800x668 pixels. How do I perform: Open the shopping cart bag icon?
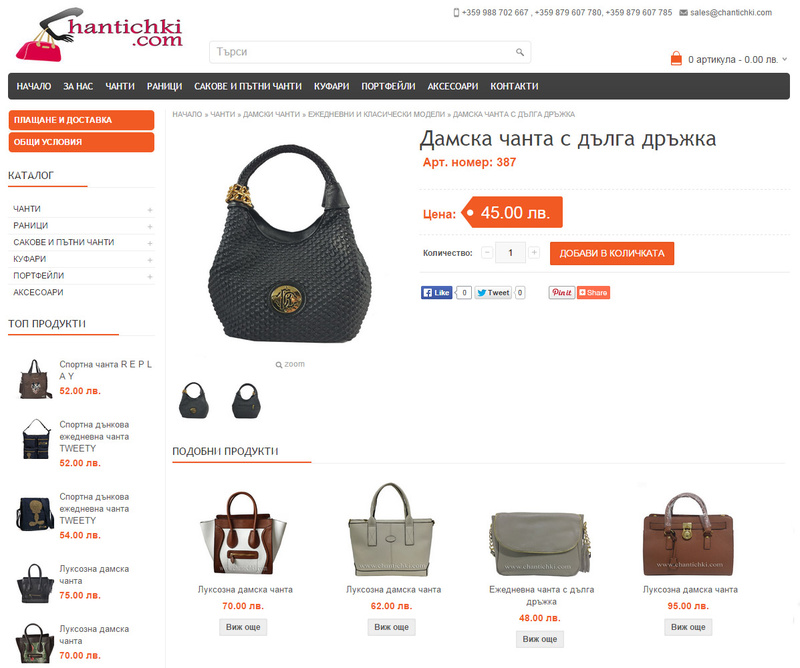point(676,59)
